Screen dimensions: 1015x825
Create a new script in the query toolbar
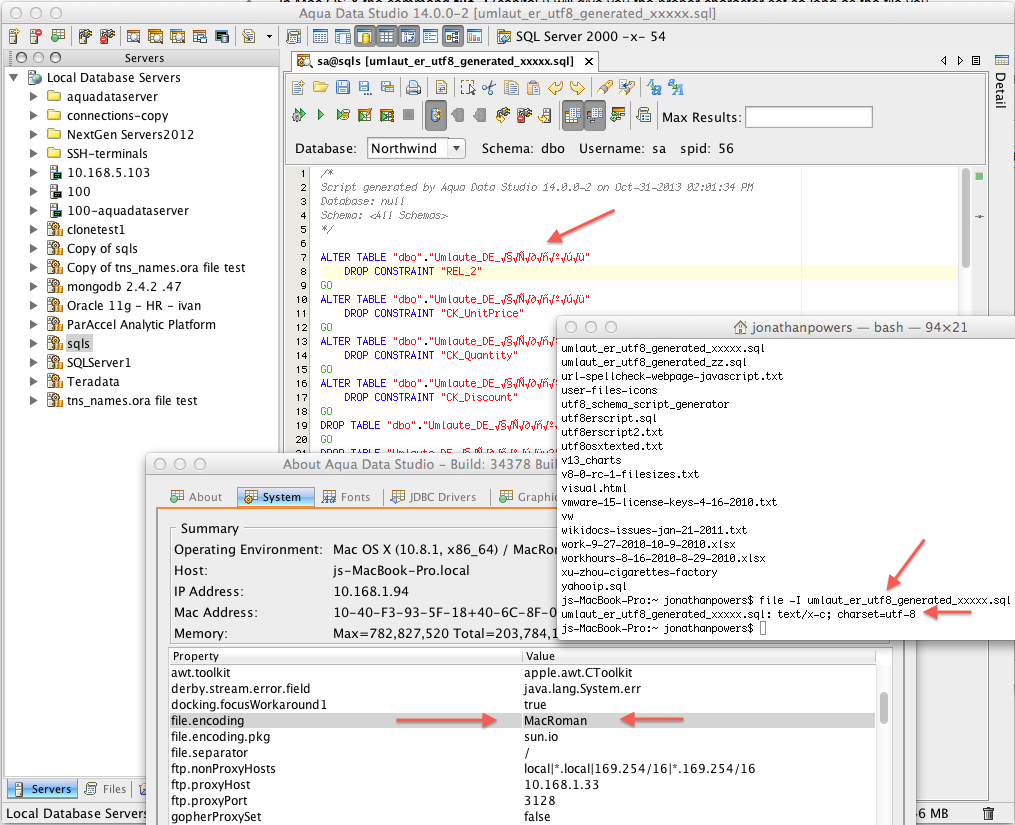click(298, 87)
